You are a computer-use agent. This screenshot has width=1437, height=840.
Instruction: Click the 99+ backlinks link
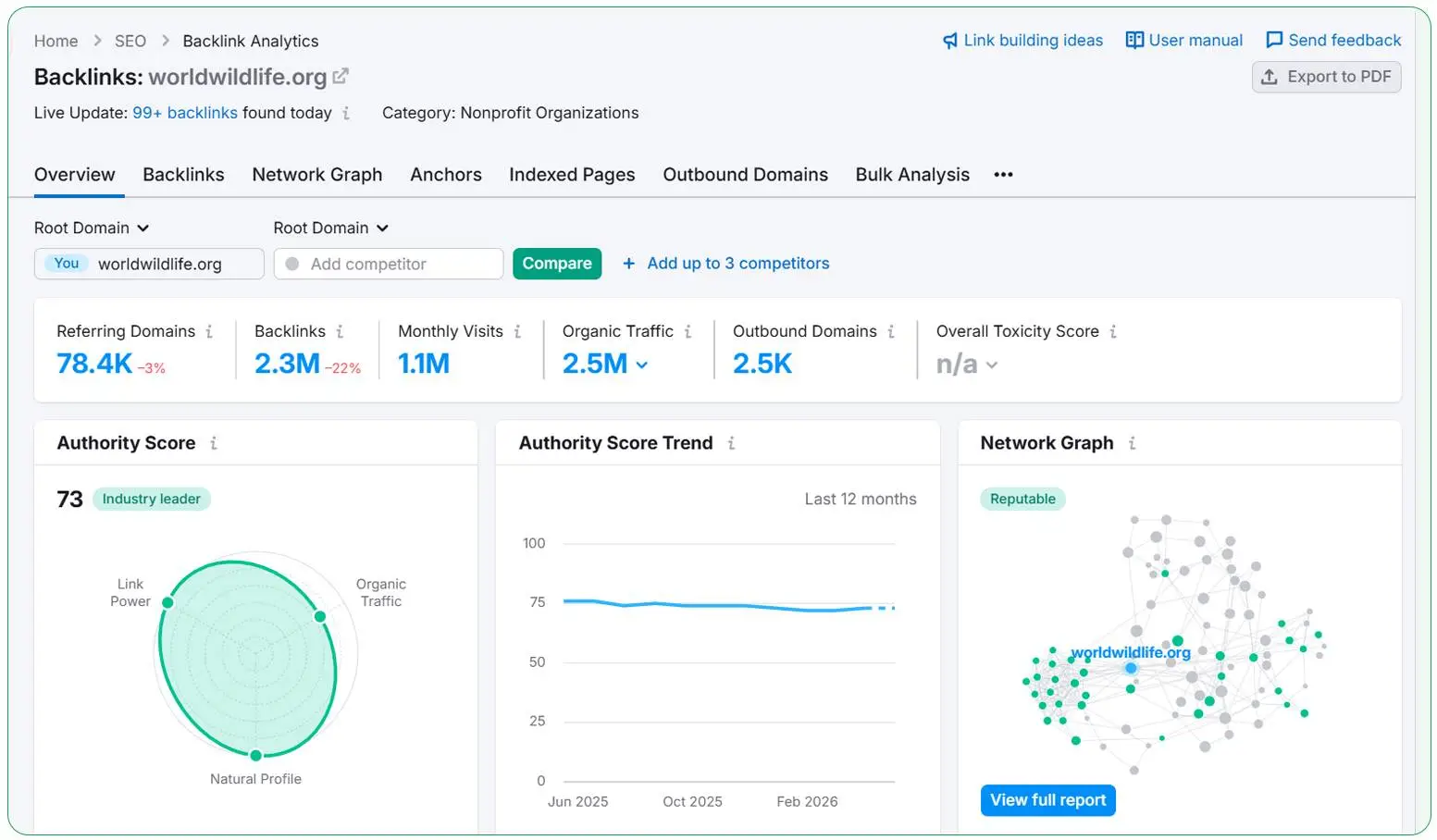coord(185,113)
